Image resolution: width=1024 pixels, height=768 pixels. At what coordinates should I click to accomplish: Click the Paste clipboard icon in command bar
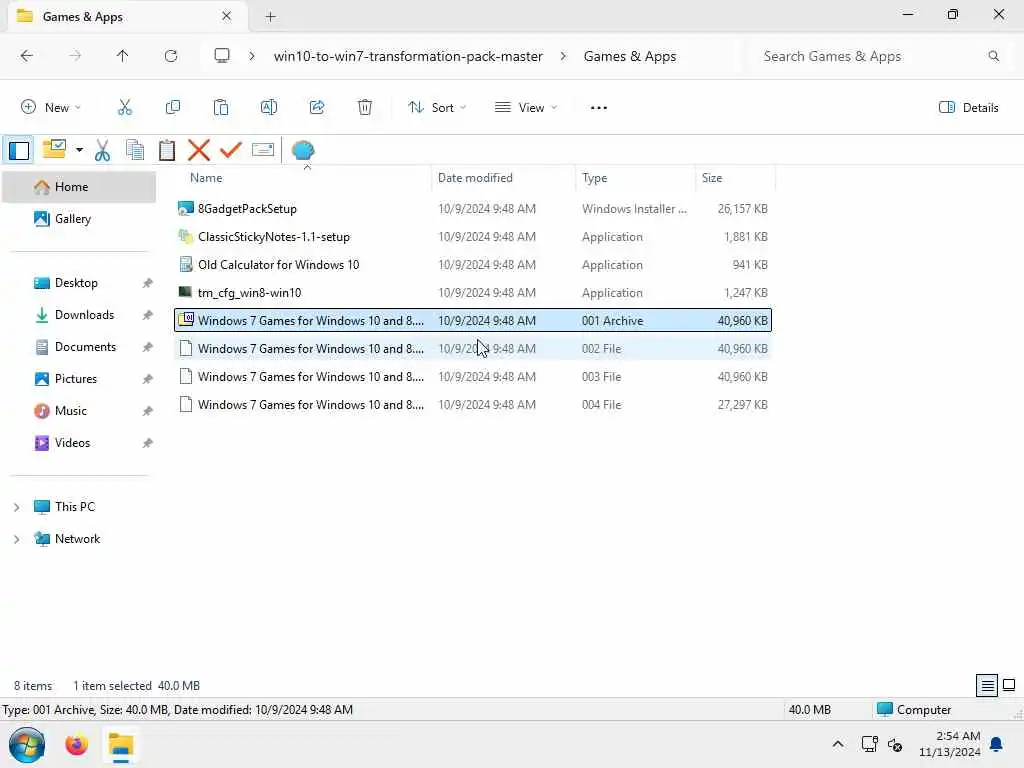pyautogui.click(x=221, y=108)
